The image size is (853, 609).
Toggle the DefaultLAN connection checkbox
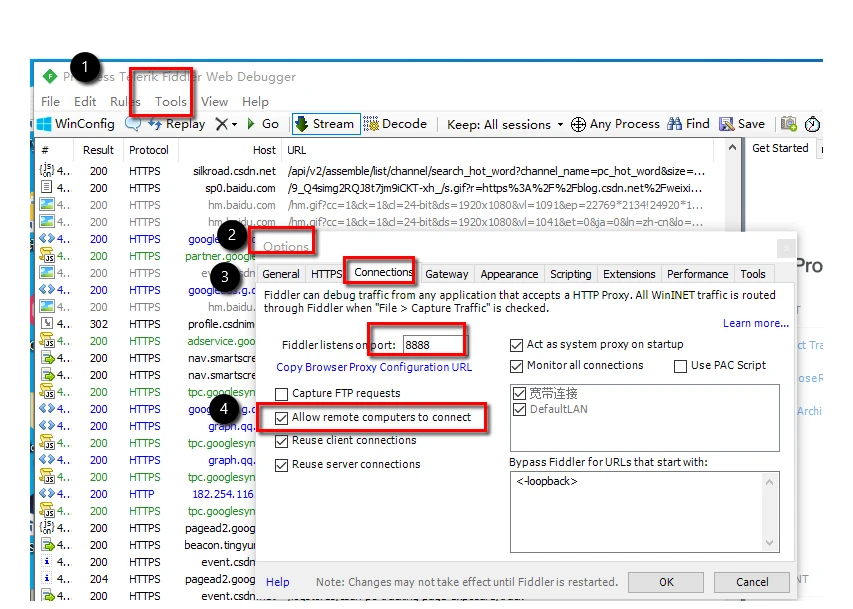[520, 409]
